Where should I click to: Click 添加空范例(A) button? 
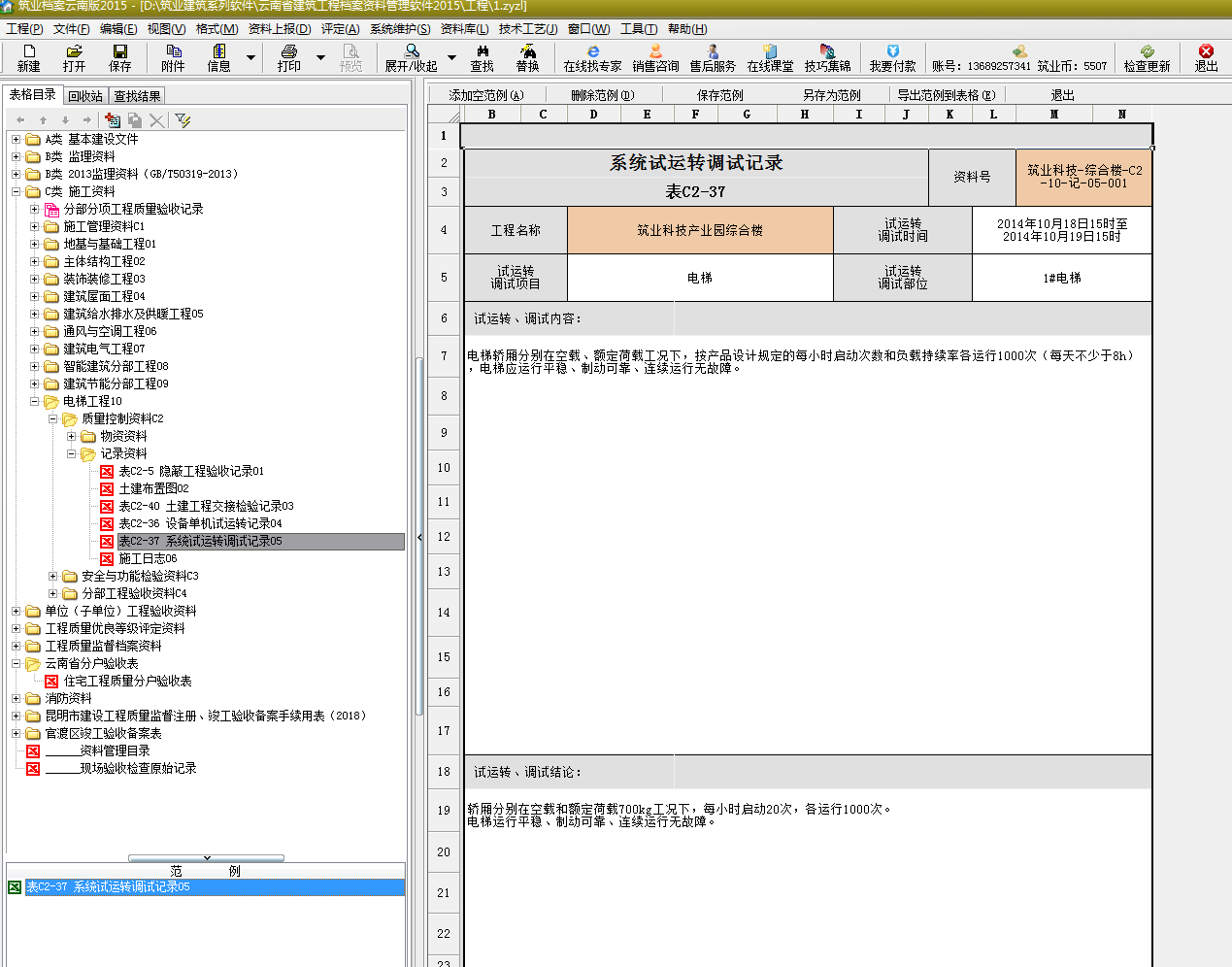[486, 95]
